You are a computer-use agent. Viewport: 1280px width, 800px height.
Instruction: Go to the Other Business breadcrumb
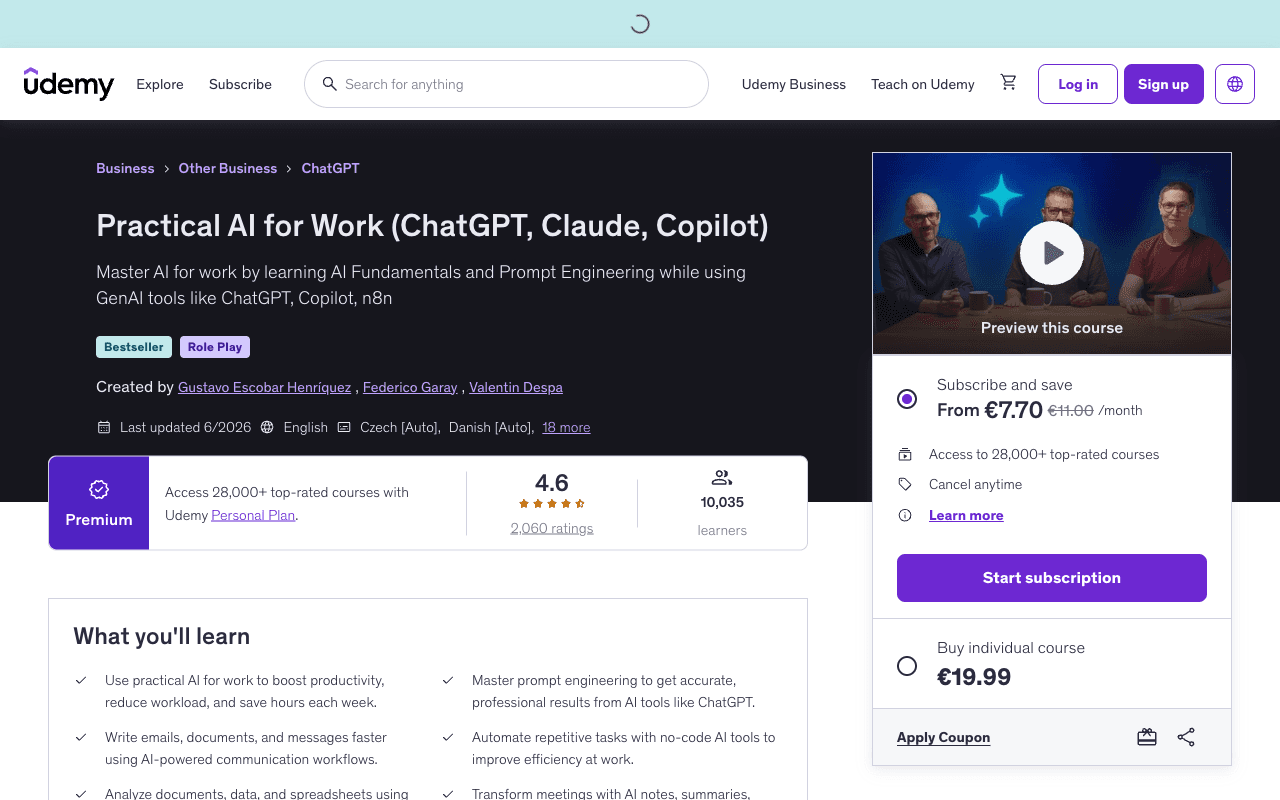[228, 168]
